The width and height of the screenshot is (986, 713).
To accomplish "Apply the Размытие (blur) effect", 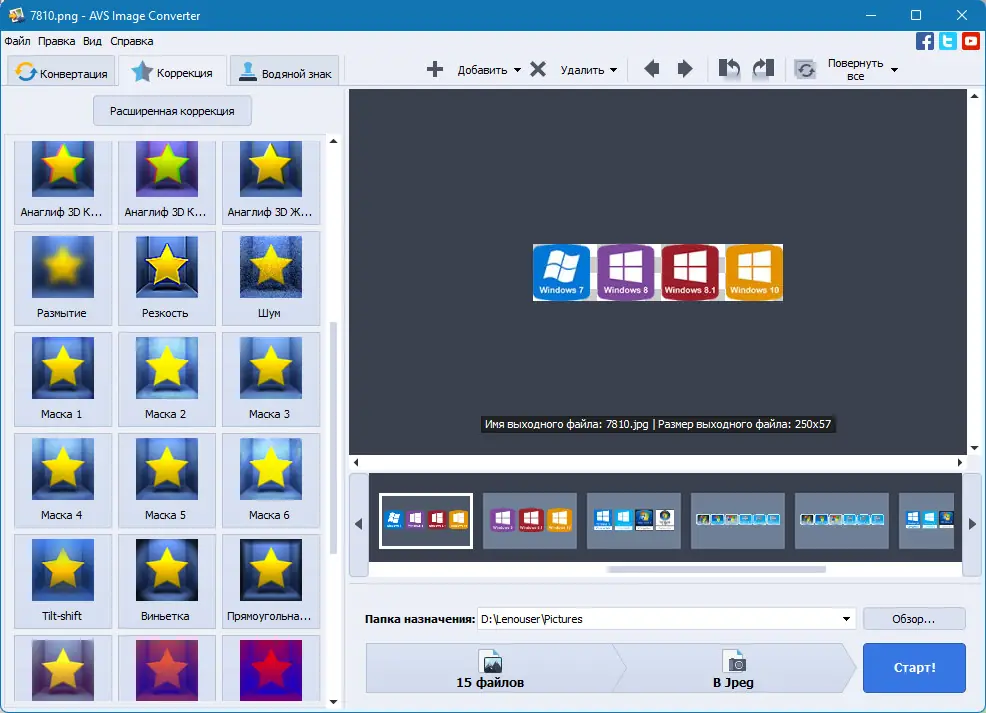I will pos(62,278).
